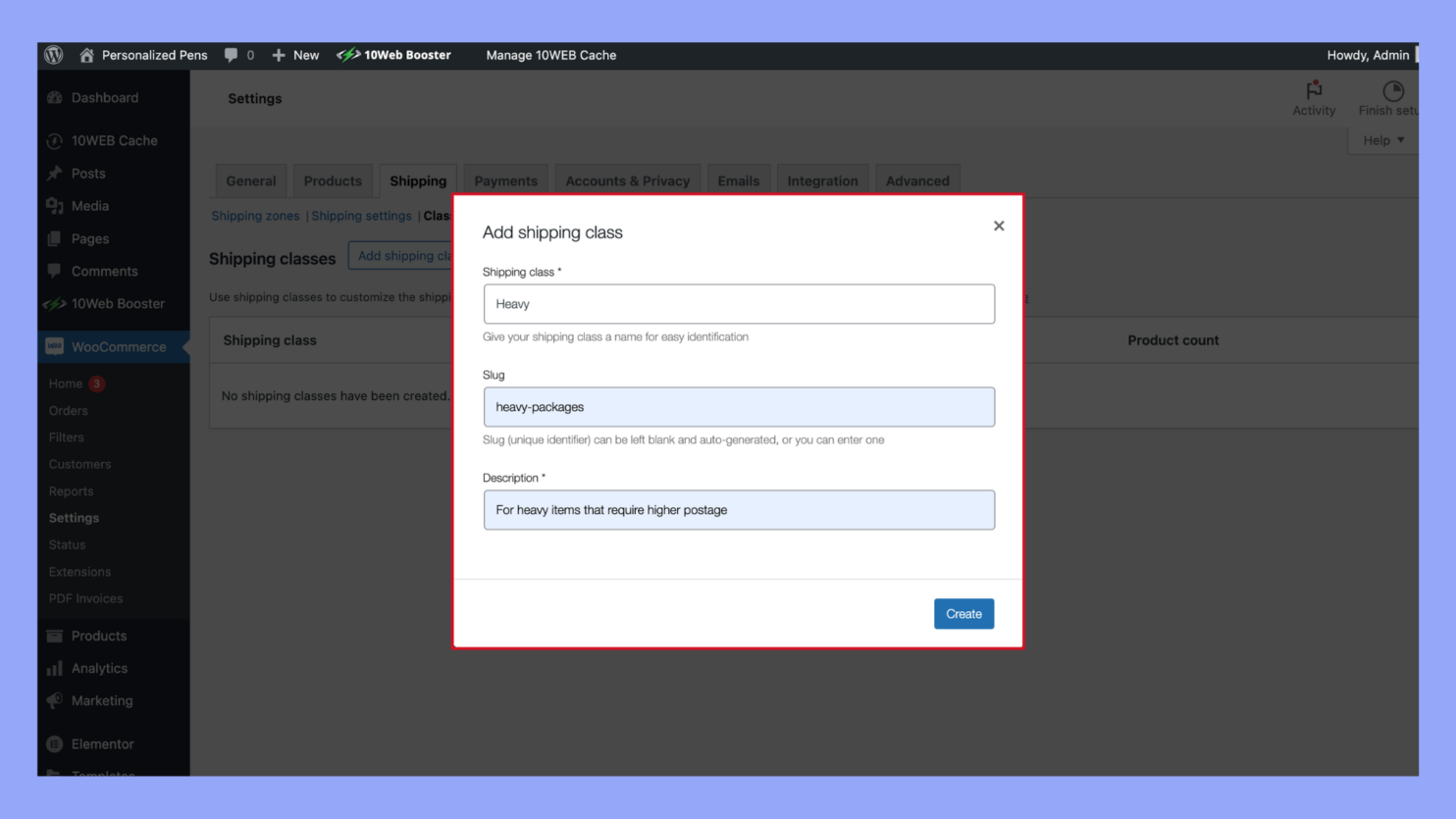The width and height of the screenshot is (1456, 819).
Task: Click the 10Web Booster lightning icon in the toolbar
Action: pyautogui.click(x=348, y=55)
